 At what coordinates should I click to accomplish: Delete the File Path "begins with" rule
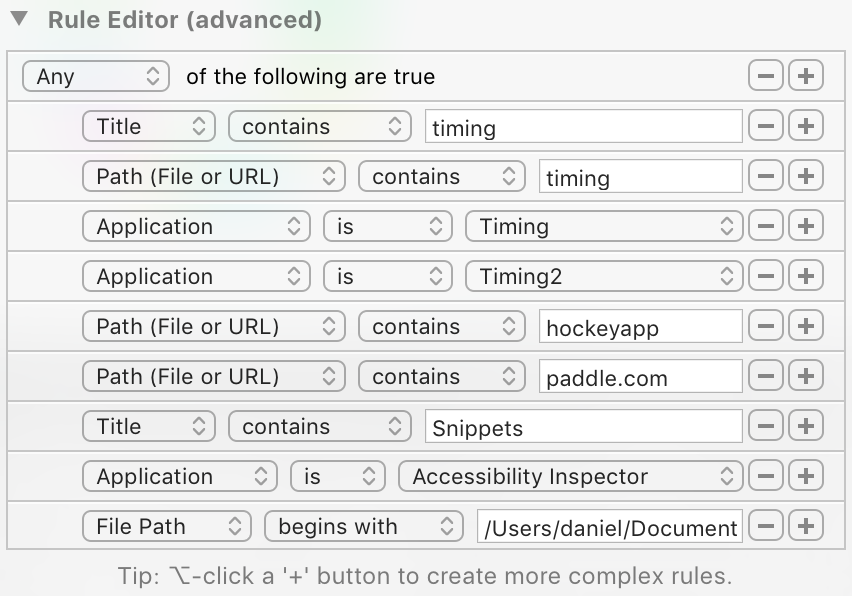765,526
